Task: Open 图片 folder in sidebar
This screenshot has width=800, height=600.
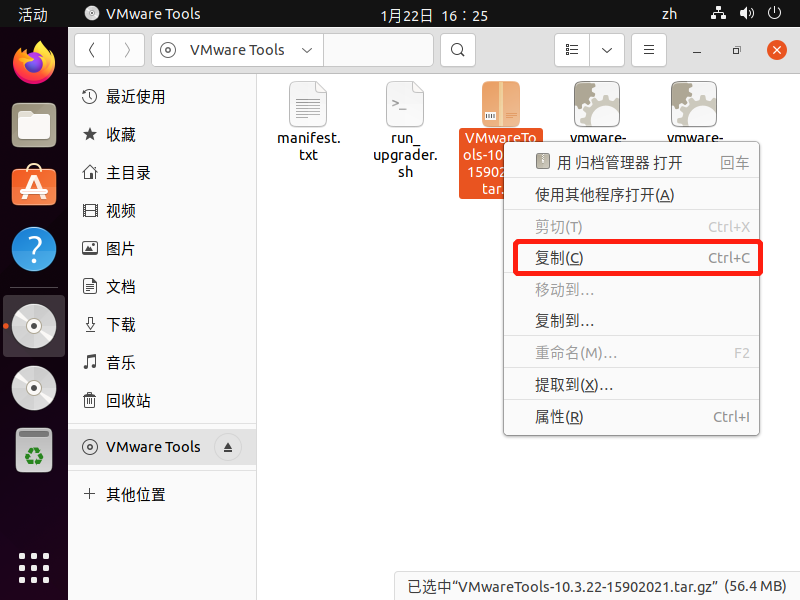Action: tap(162, 248)
